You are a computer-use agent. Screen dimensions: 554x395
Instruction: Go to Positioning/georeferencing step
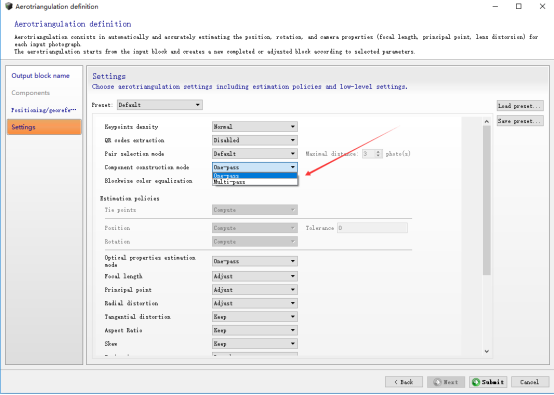tap(44, 110)
